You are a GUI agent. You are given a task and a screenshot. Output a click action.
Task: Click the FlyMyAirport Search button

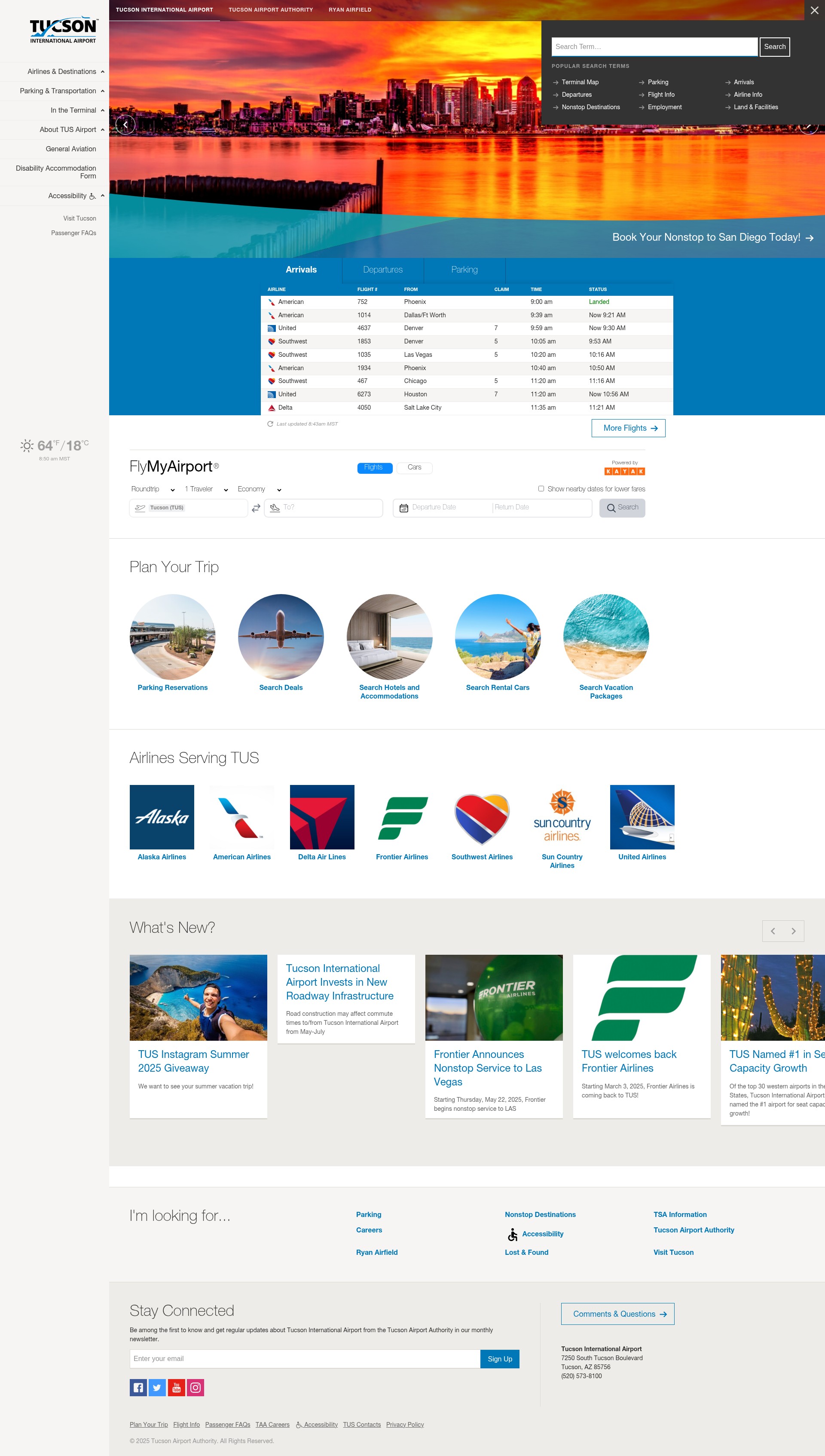622,508
